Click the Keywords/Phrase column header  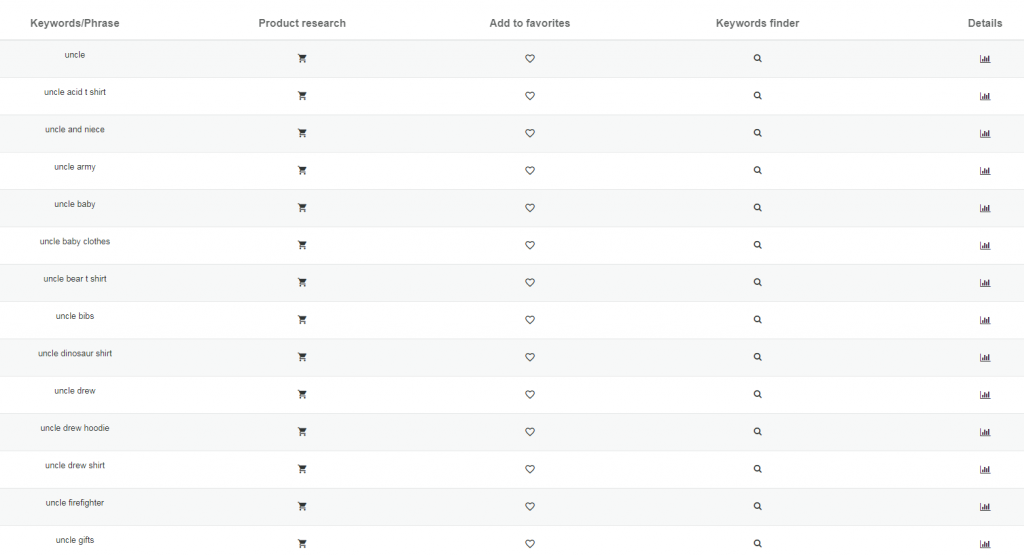click(74, 24)
